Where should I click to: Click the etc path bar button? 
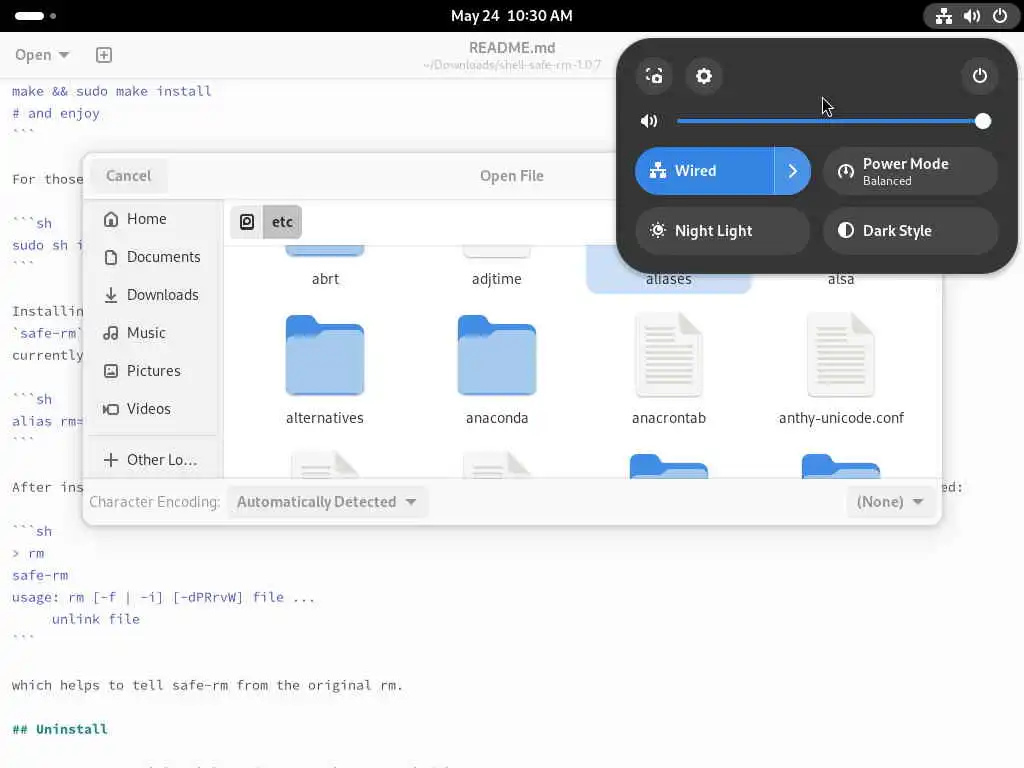point(282,222)
